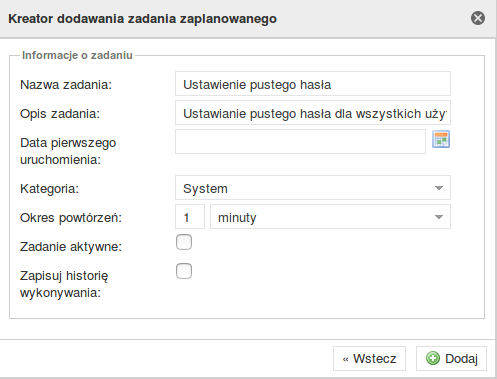
Task: Click the Kategoria label text
Action: point(49,189)
